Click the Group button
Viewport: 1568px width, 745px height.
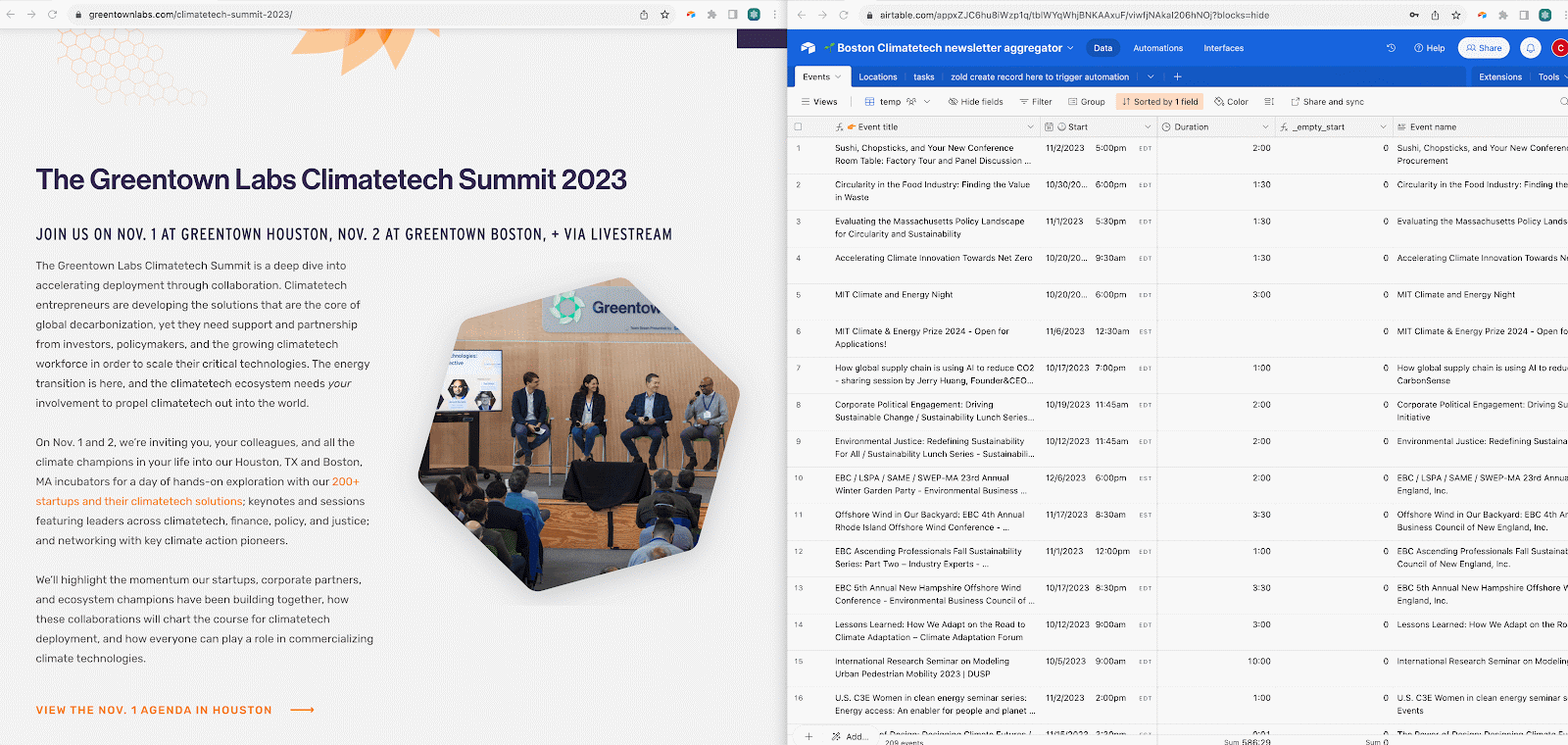pyautogui.click(x=1087, y=102)
